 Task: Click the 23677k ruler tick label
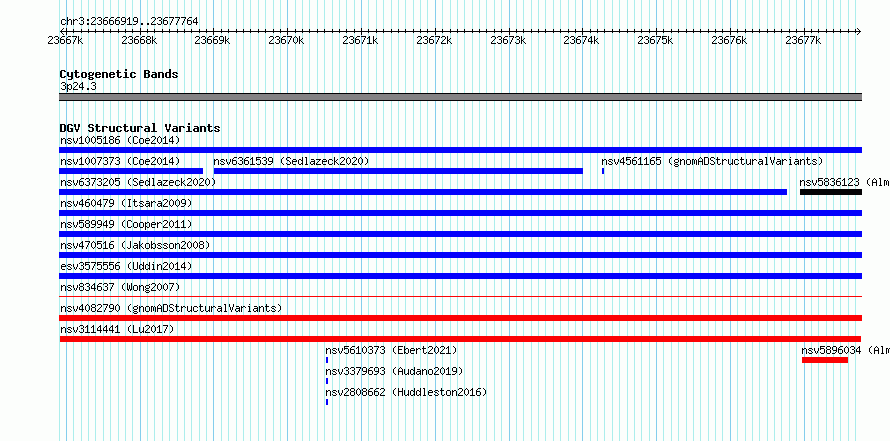pos(803,40)
